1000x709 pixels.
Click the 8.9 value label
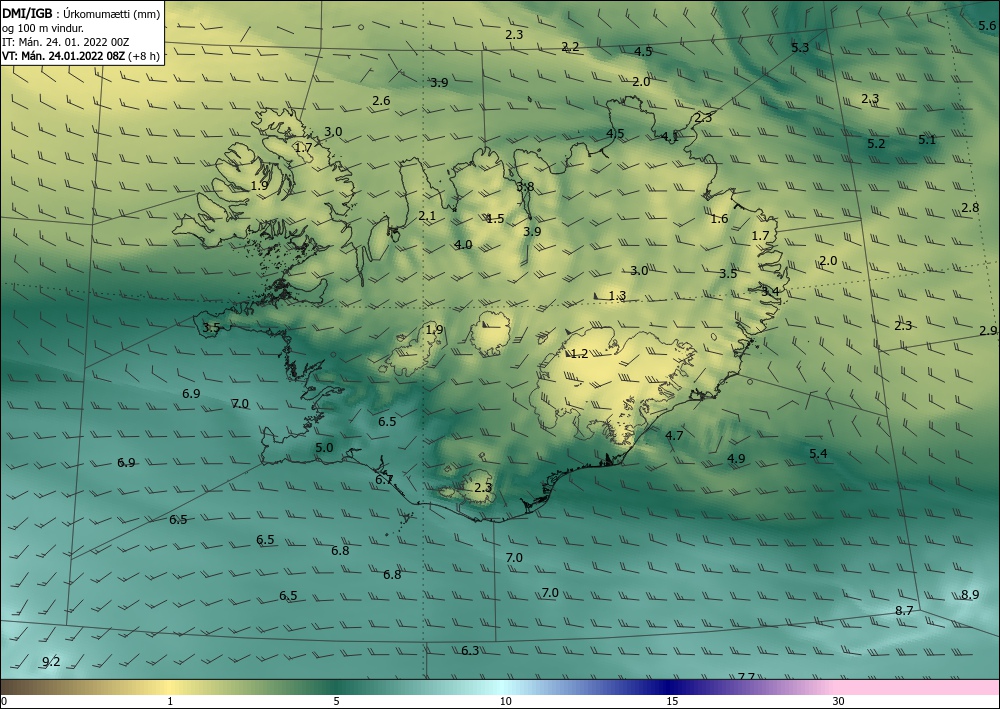point(970,595)
